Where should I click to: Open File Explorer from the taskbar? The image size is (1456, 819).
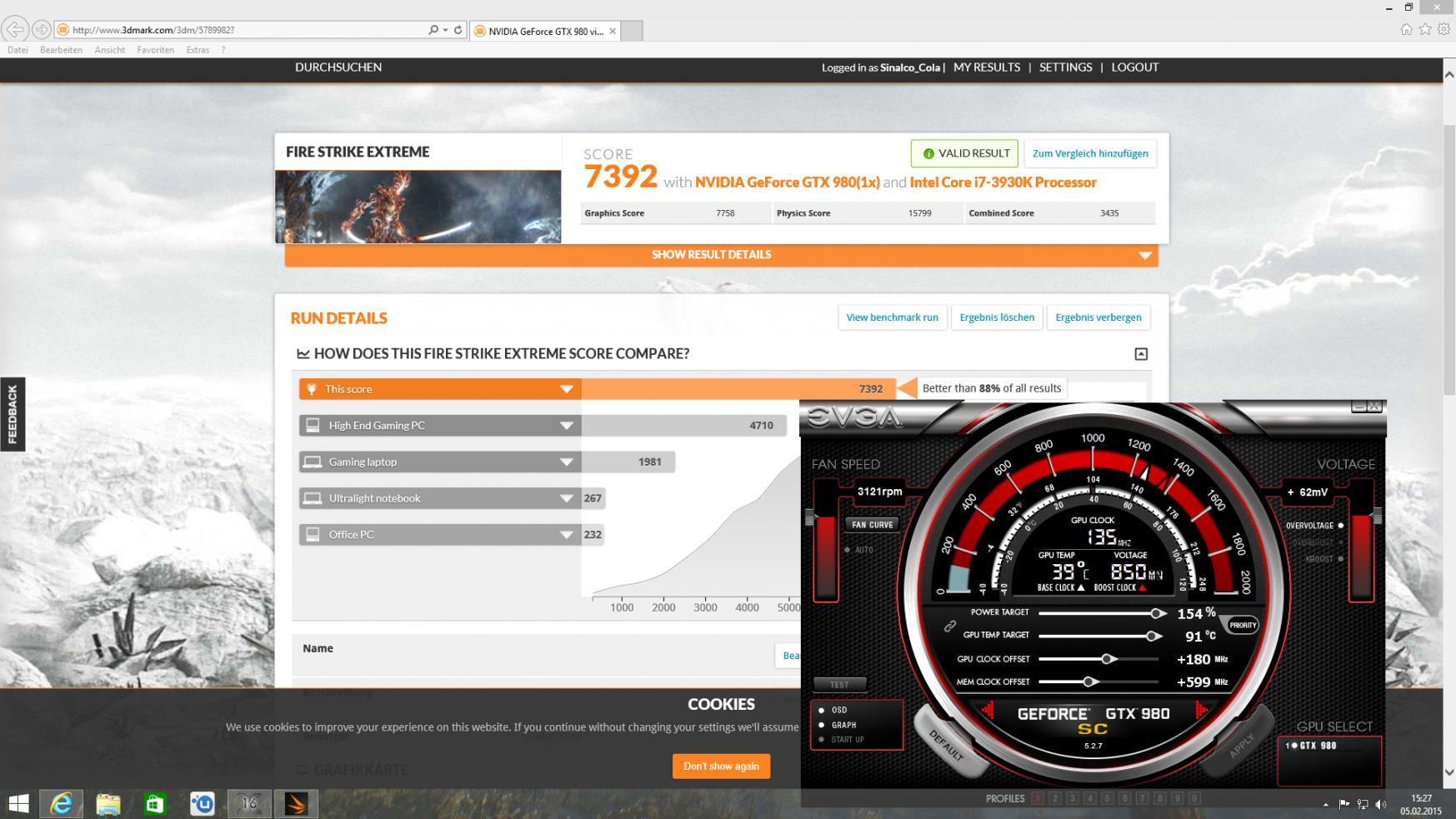pos(108,803)
